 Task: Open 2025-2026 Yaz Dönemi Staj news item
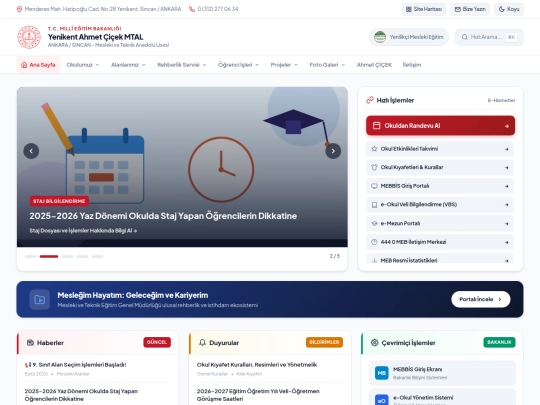81,395
